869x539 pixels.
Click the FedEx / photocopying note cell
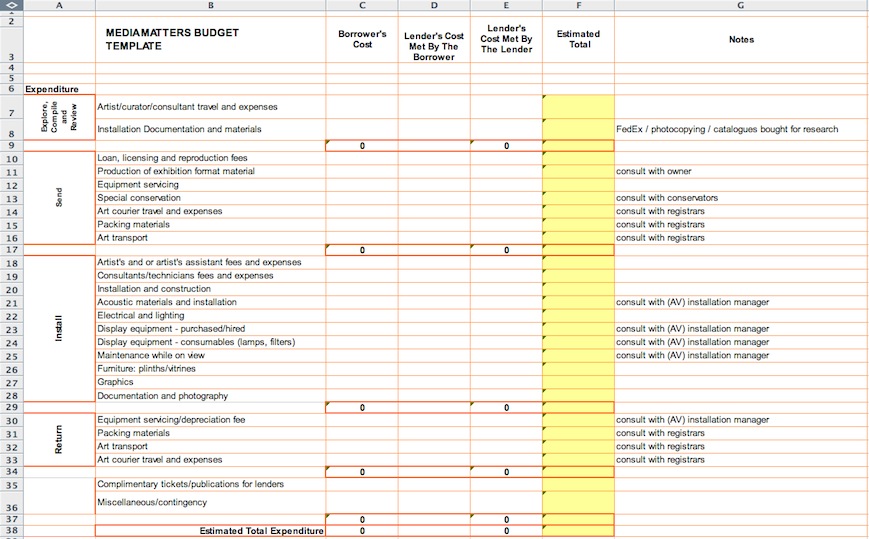coord(741,129)
